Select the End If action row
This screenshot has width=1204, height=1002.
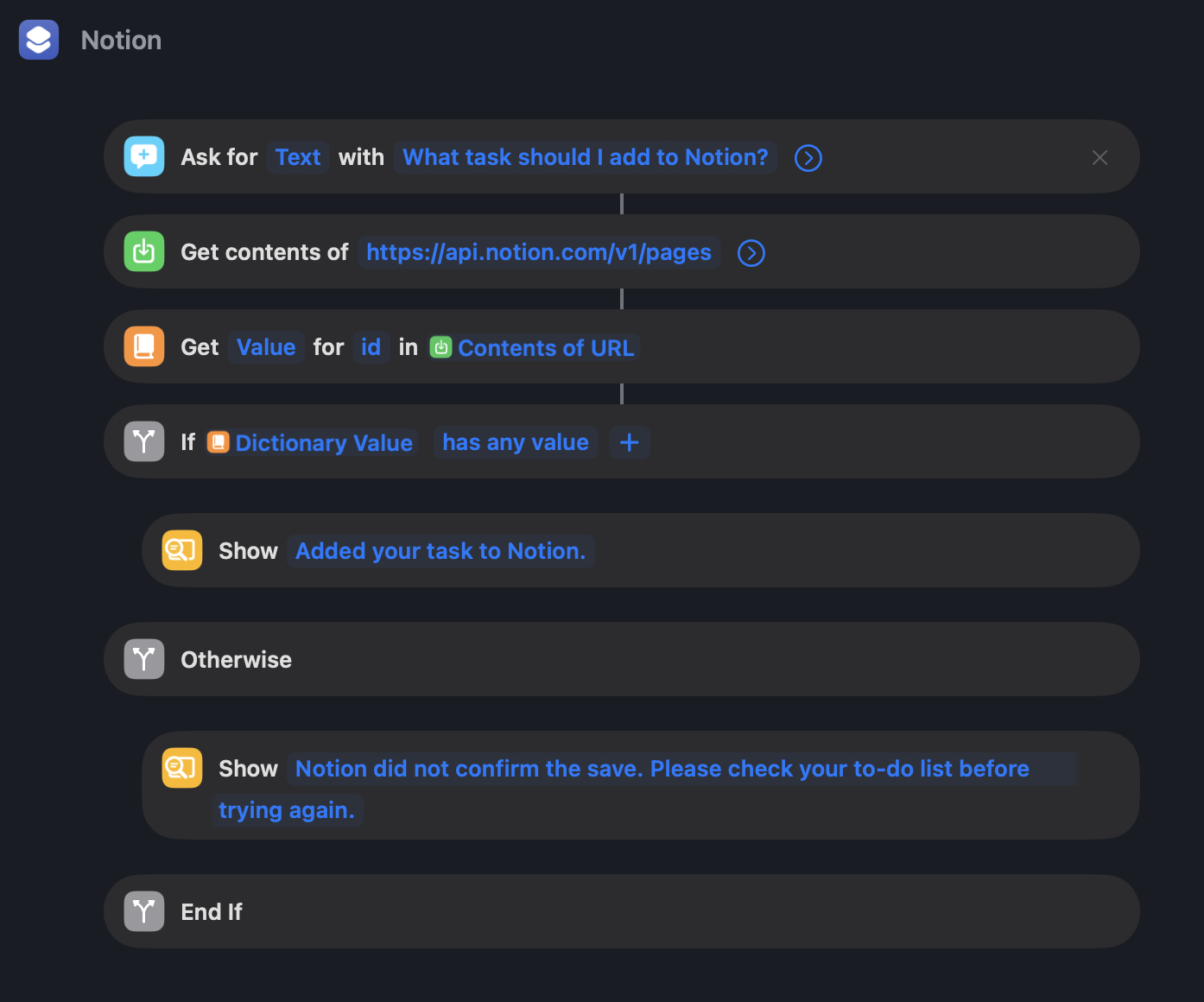click(x=622, y=911)
